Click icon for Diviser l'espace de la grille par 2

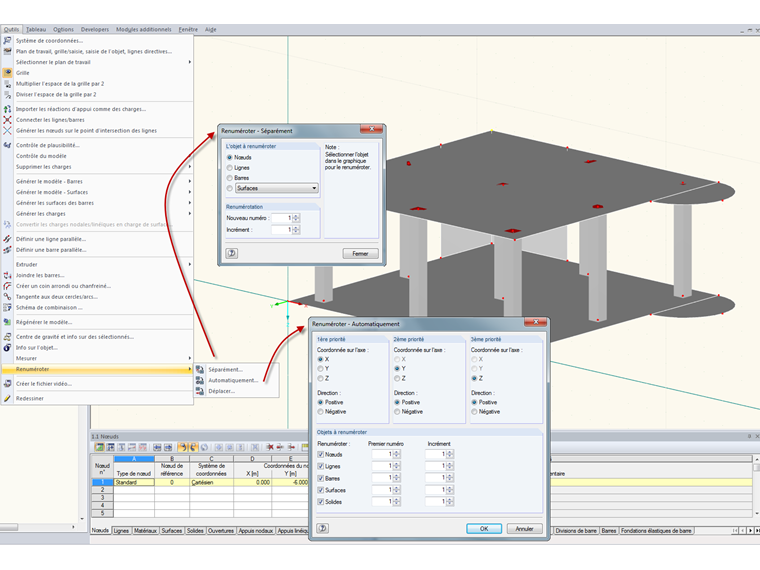pyautogui.click(x=7, y=95)
